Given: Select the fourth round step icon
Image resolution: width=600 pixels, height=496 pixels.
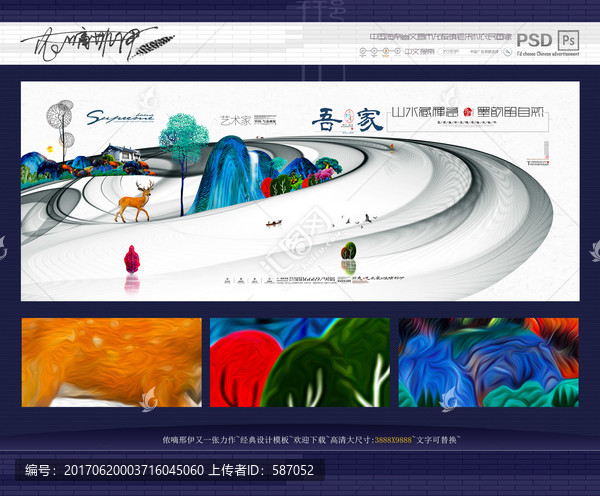Looking at the screenshot, I should coord(397,51).
